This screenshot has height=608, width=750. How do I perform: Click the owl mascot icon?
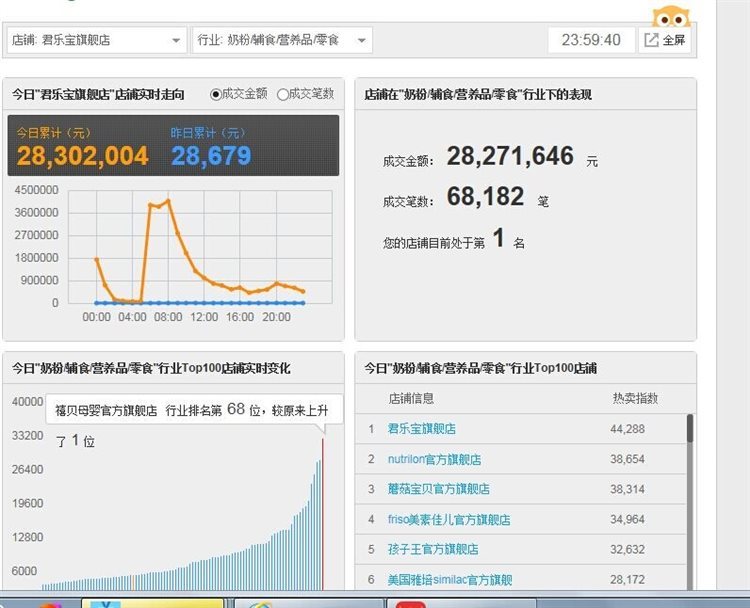pos(671,17)
